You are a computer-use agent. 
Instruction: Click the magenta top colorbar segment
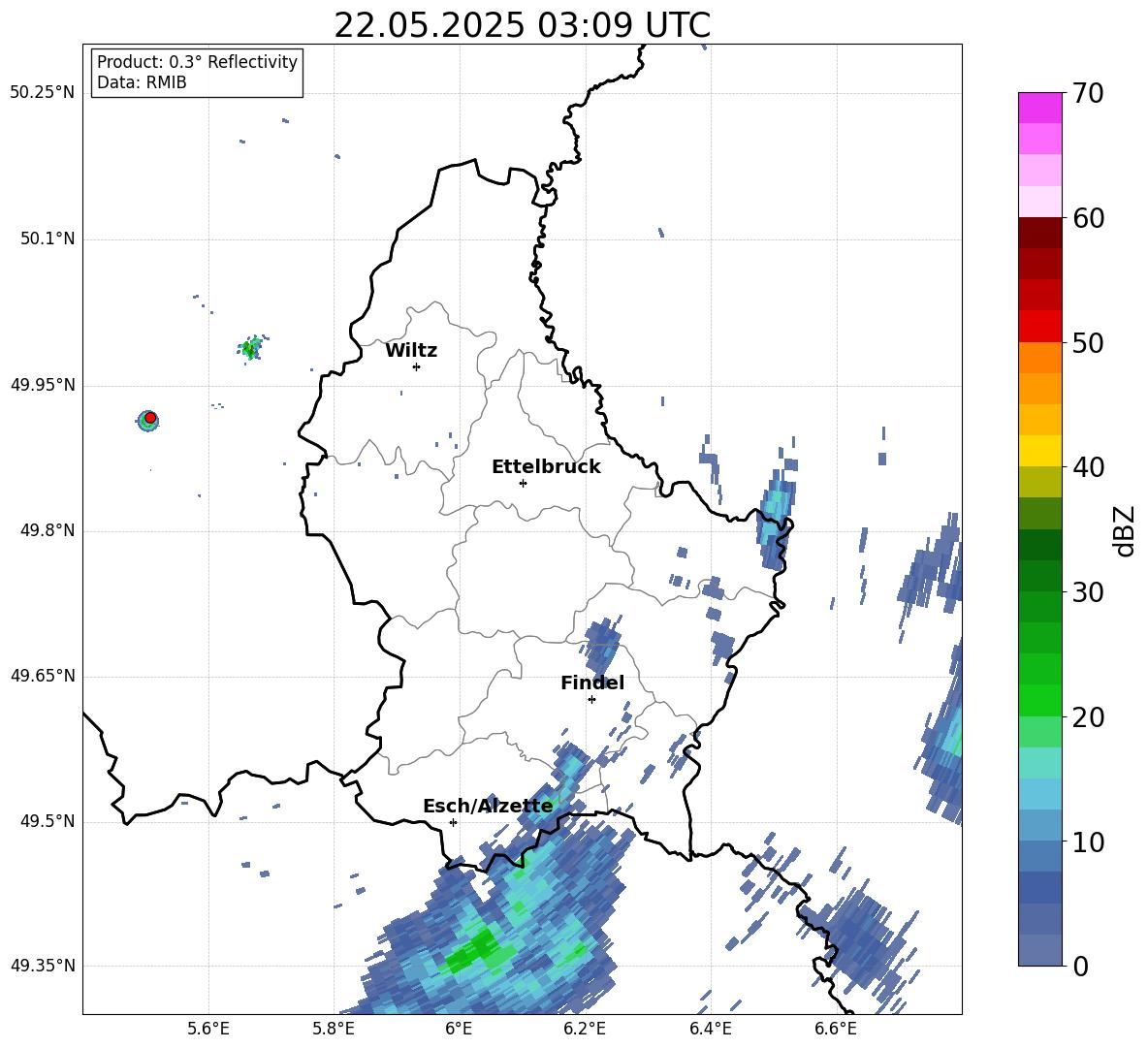[1039, 108]
